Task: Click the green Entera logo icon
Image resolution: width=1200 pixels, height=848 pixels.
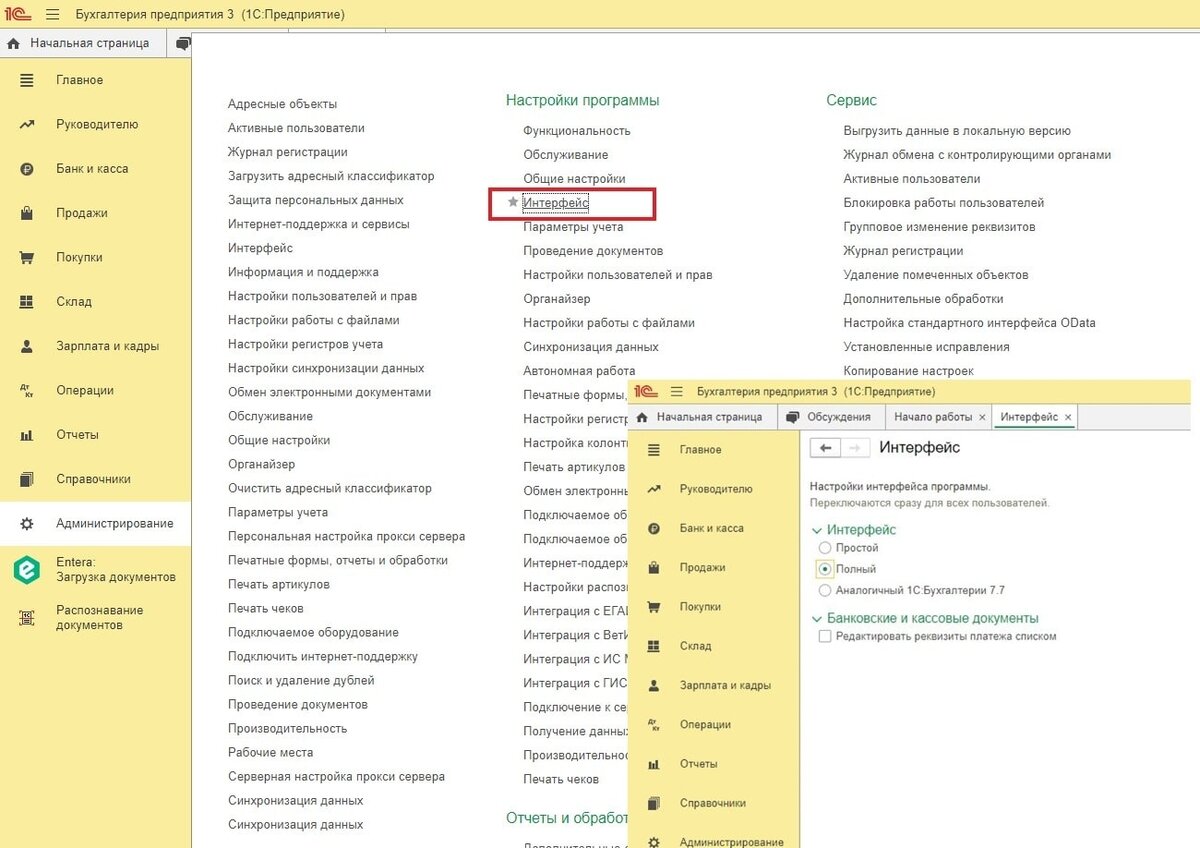Action: tap(27, 569)
